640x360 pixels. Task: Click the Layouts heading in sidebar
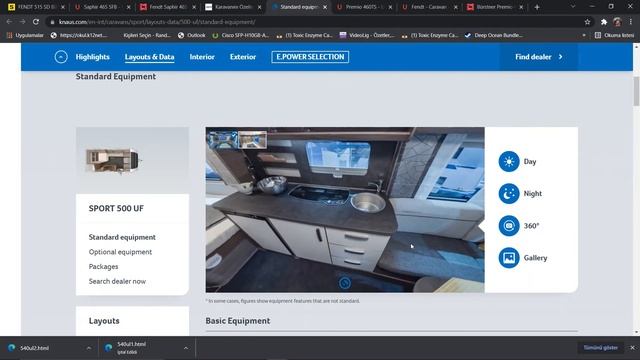104,321
